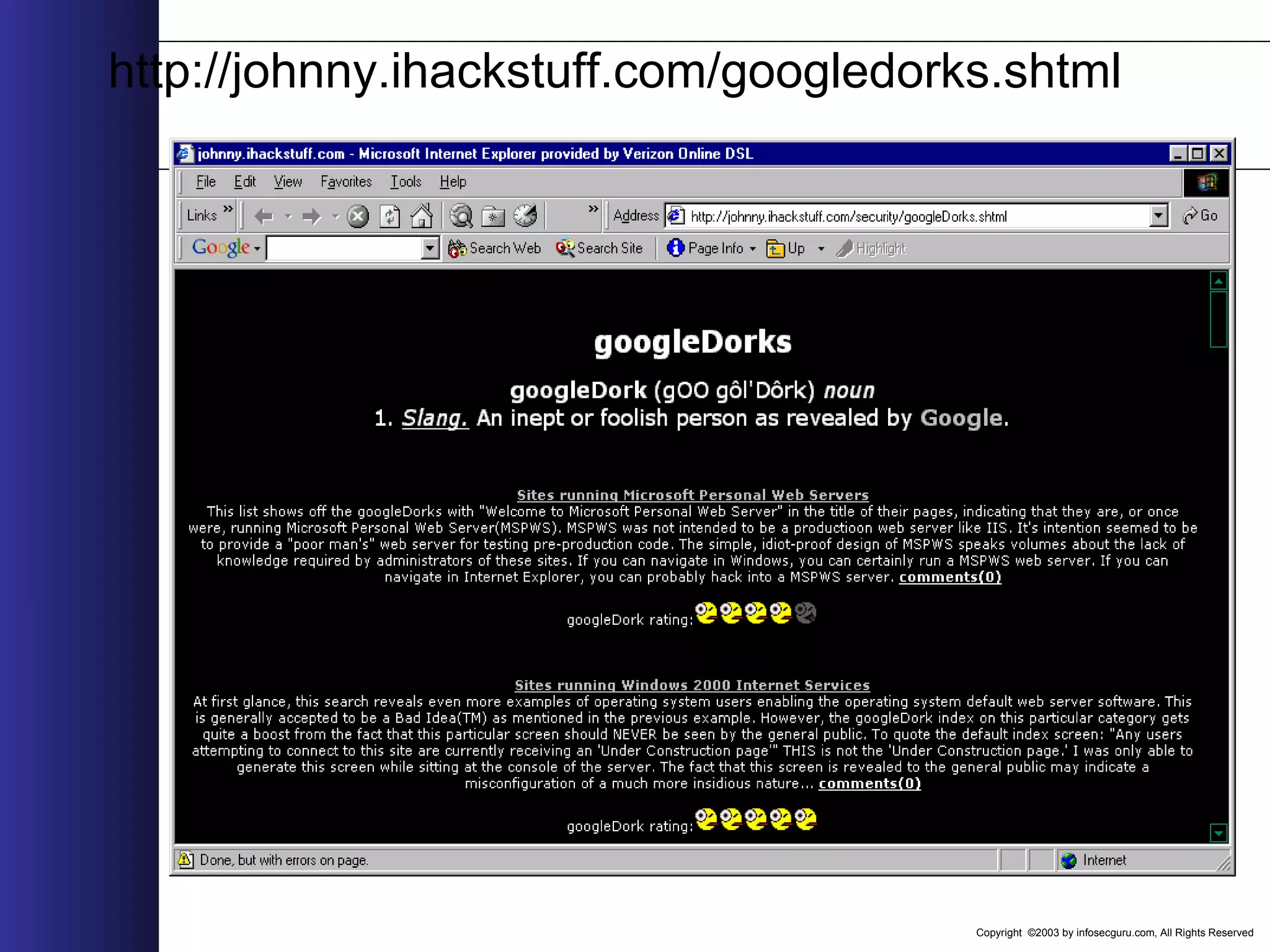The image size is (1270, 952).
Task: Open the History toolbar icon
Action: point(525,216)
